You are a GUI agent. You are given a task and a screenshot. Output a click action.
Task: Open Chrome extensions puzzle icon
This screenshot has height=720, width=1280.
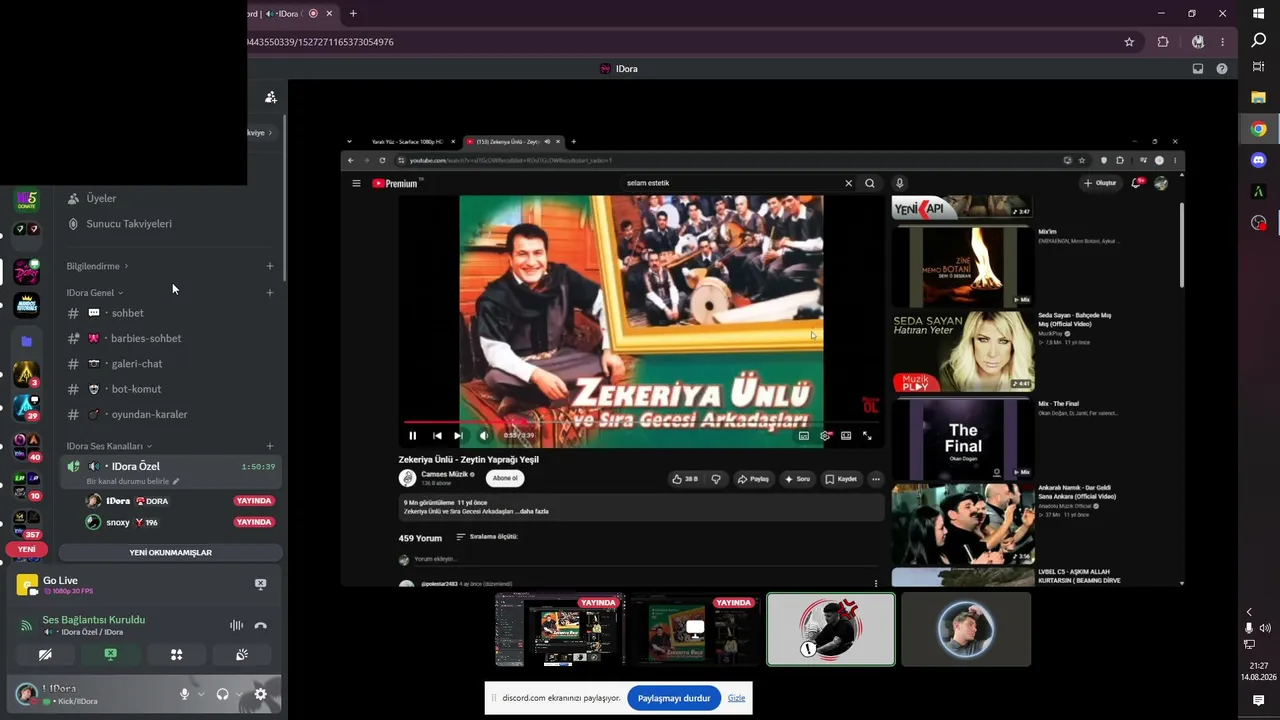coord(1163,42)
